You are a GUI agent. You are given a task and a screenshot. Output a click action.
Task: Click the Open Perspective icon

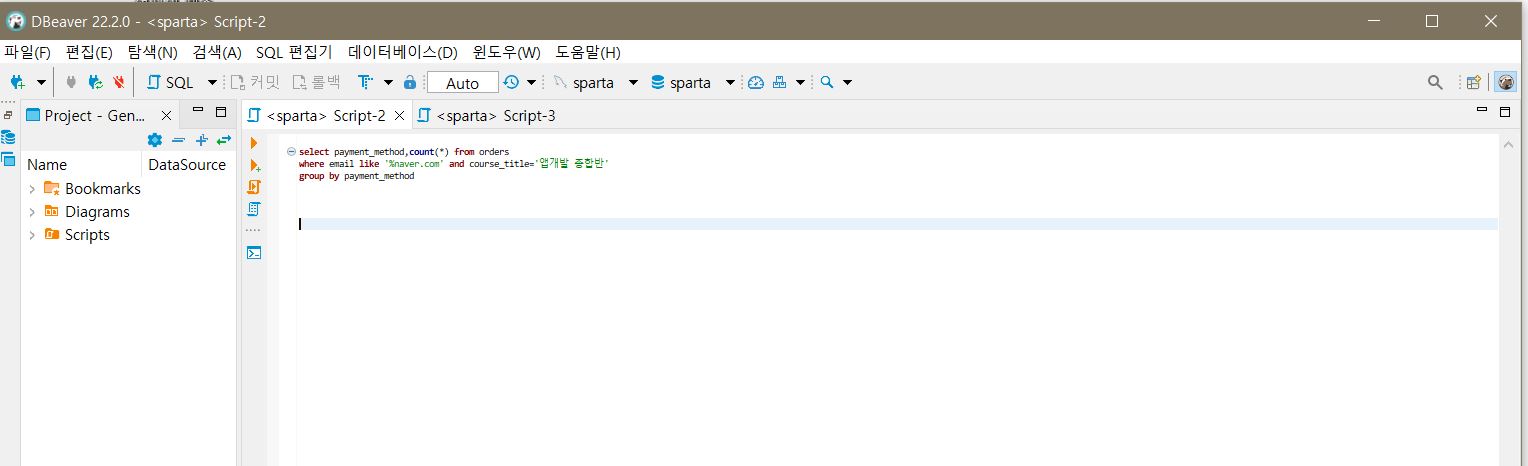point(1473,83)
